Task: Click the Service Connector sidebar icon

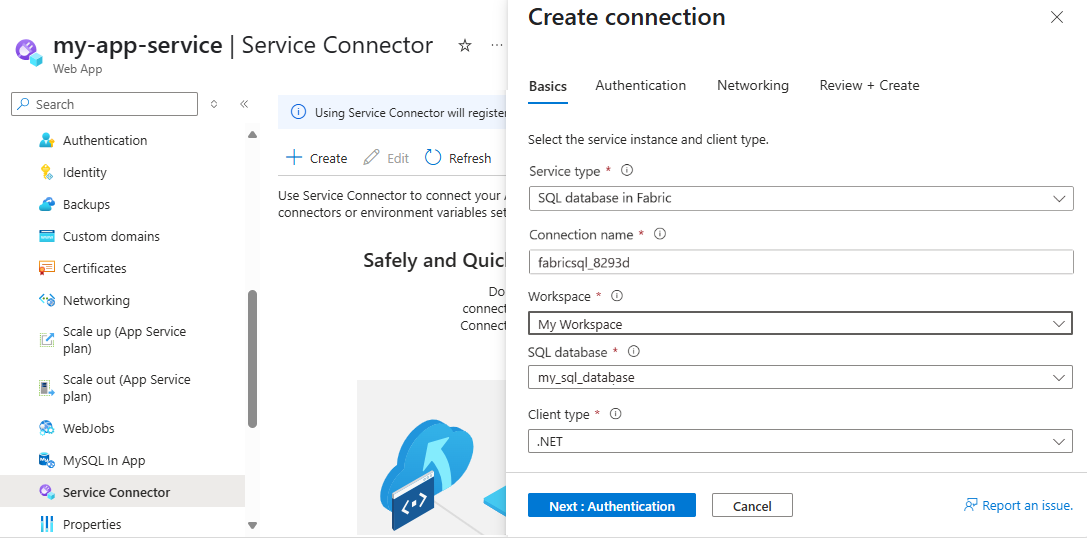Action: [x=46, y=492]
